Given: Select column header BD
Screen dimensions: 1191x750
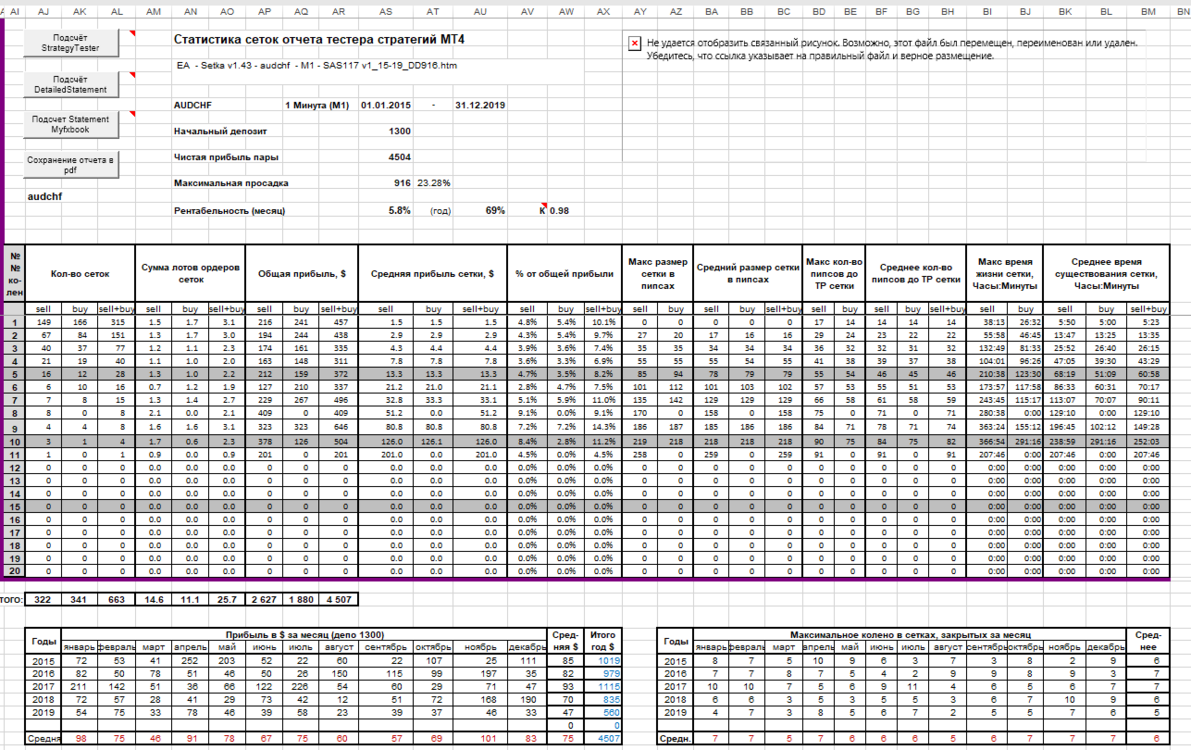Looking at the screenshot, I should tap(819, 11).
